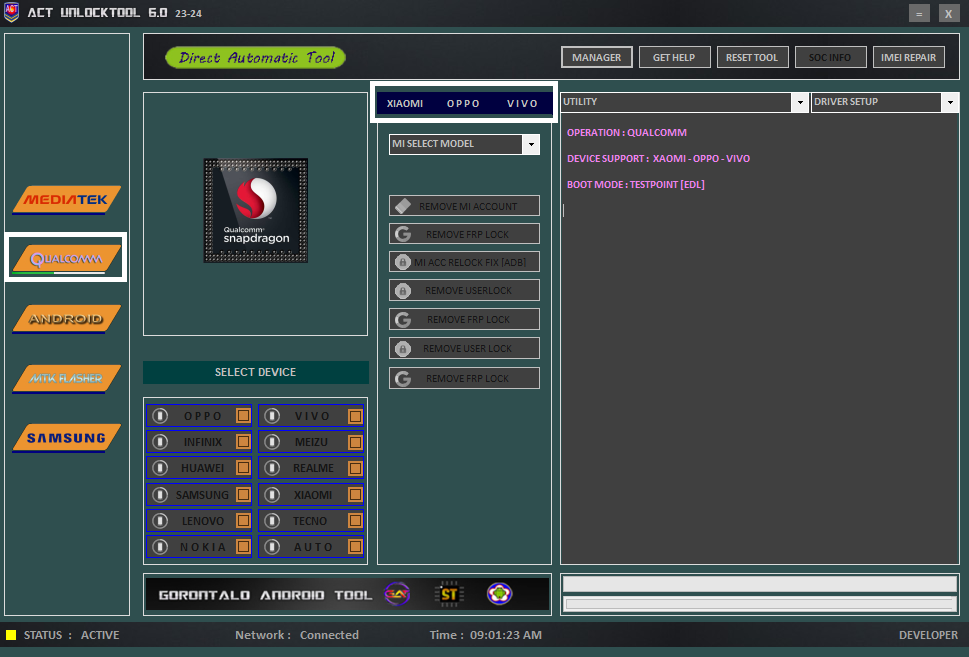Click the lower progress bar

point(760,604)
